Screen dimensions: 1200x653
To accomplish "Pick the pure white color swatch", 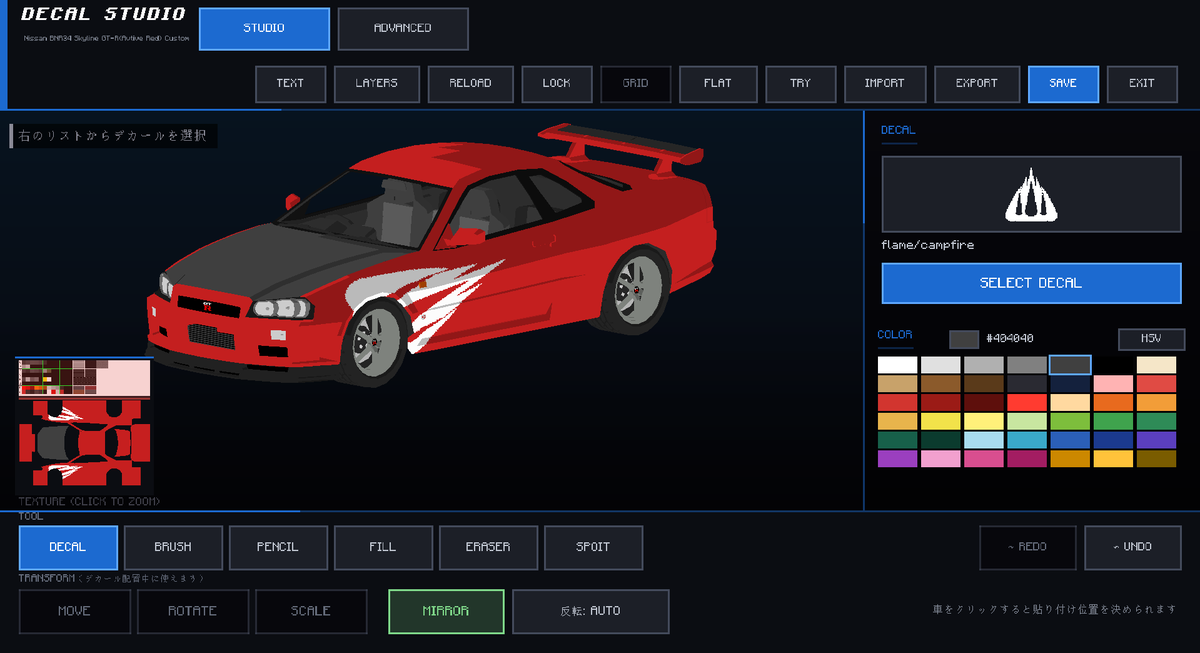I will (x=897, y=365).
